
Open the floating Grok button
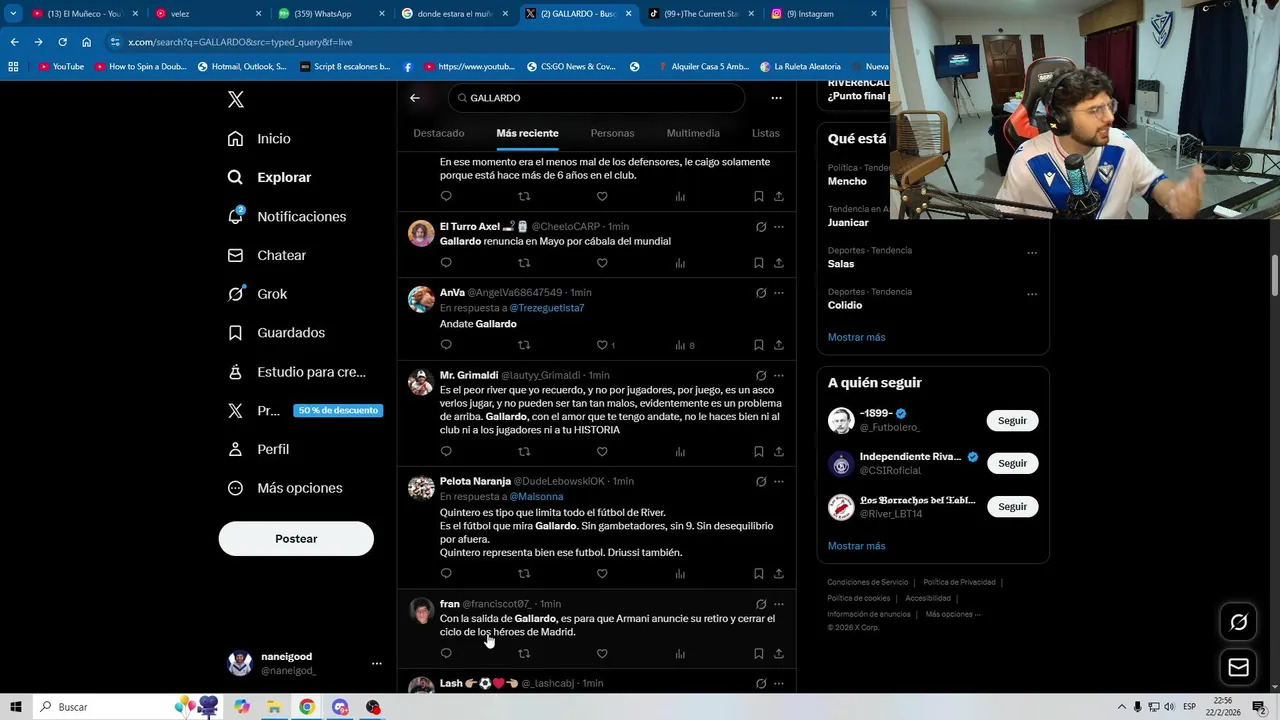pyautogui.click(x=1238, y=622)
